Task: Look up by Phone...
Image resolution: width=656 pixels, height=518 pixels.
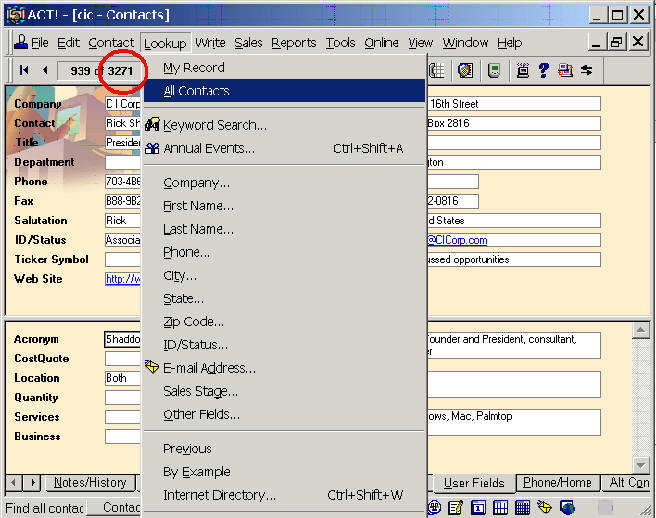Action: point(284,252)
